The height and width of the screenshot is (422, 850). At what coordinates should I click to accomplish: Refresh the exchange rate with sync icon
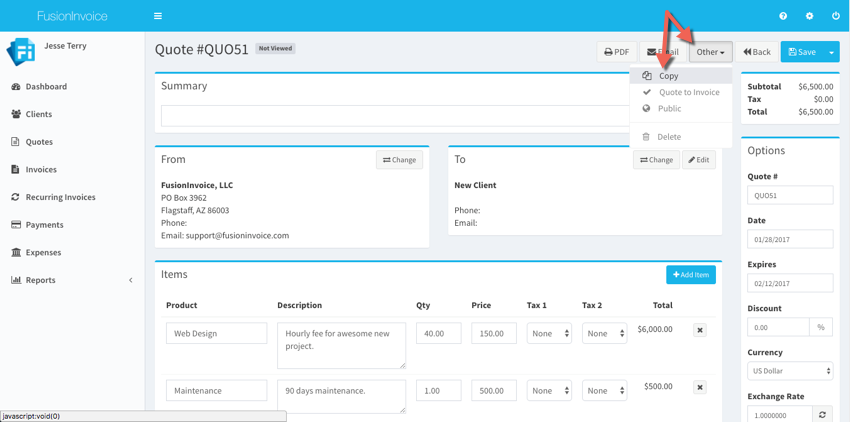click(x=822, y=414)
